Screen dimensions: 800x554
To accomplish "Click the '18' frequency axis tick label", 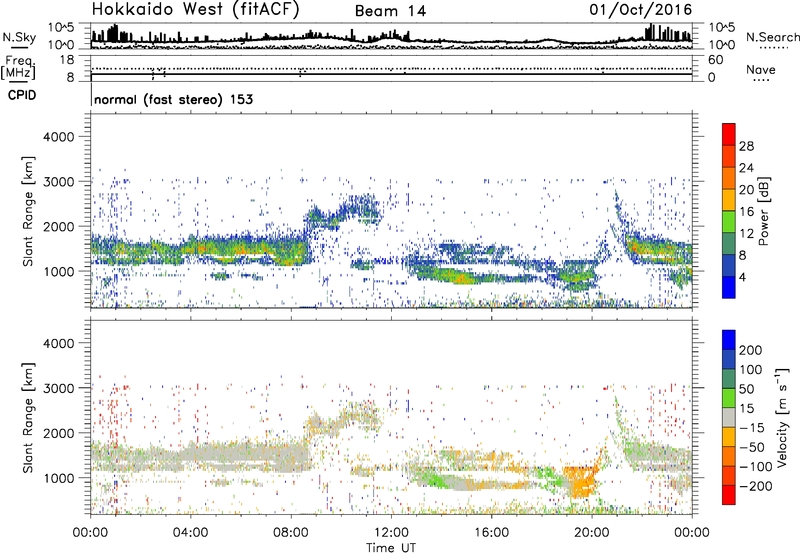I will click(67, 60).
